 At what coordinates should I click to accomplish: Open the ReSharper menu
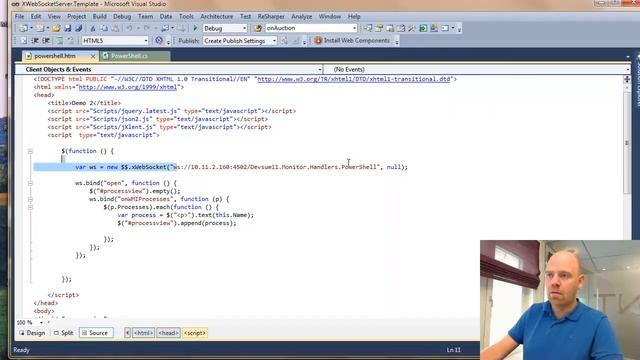coord(271,16)
